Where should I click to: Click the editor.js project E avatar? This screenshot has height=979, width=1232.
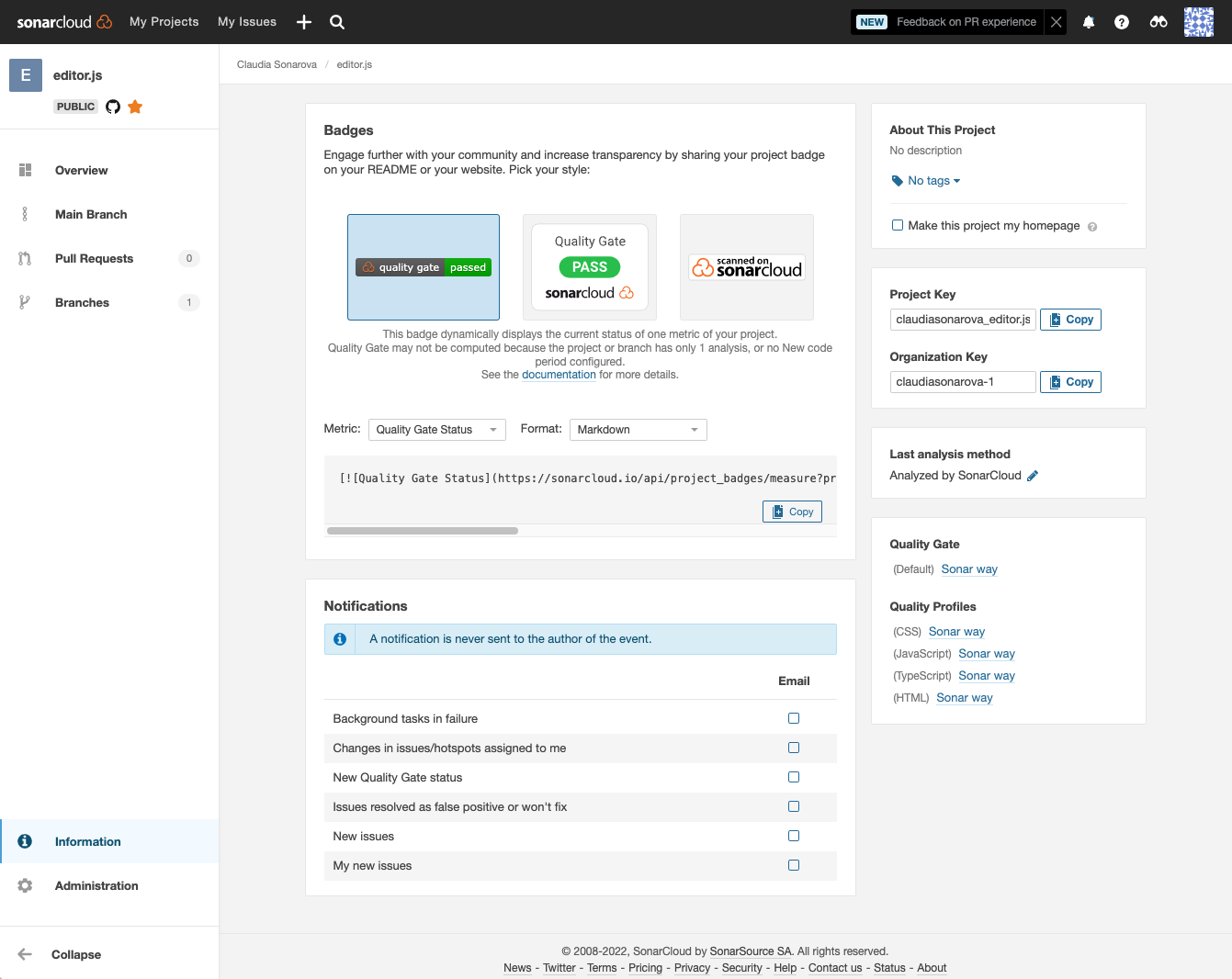(x=26, y=75)
